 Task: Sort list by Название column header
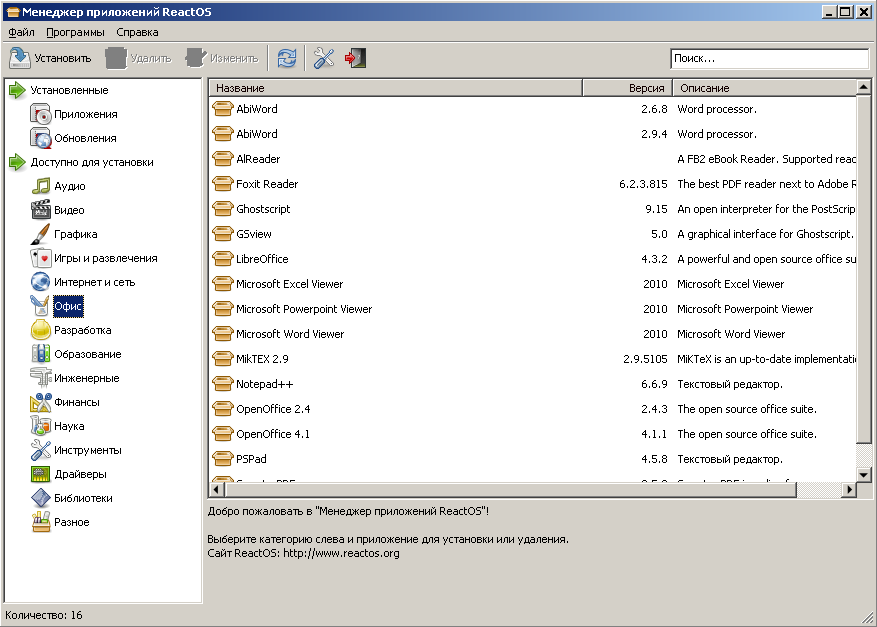click(395, 88)
